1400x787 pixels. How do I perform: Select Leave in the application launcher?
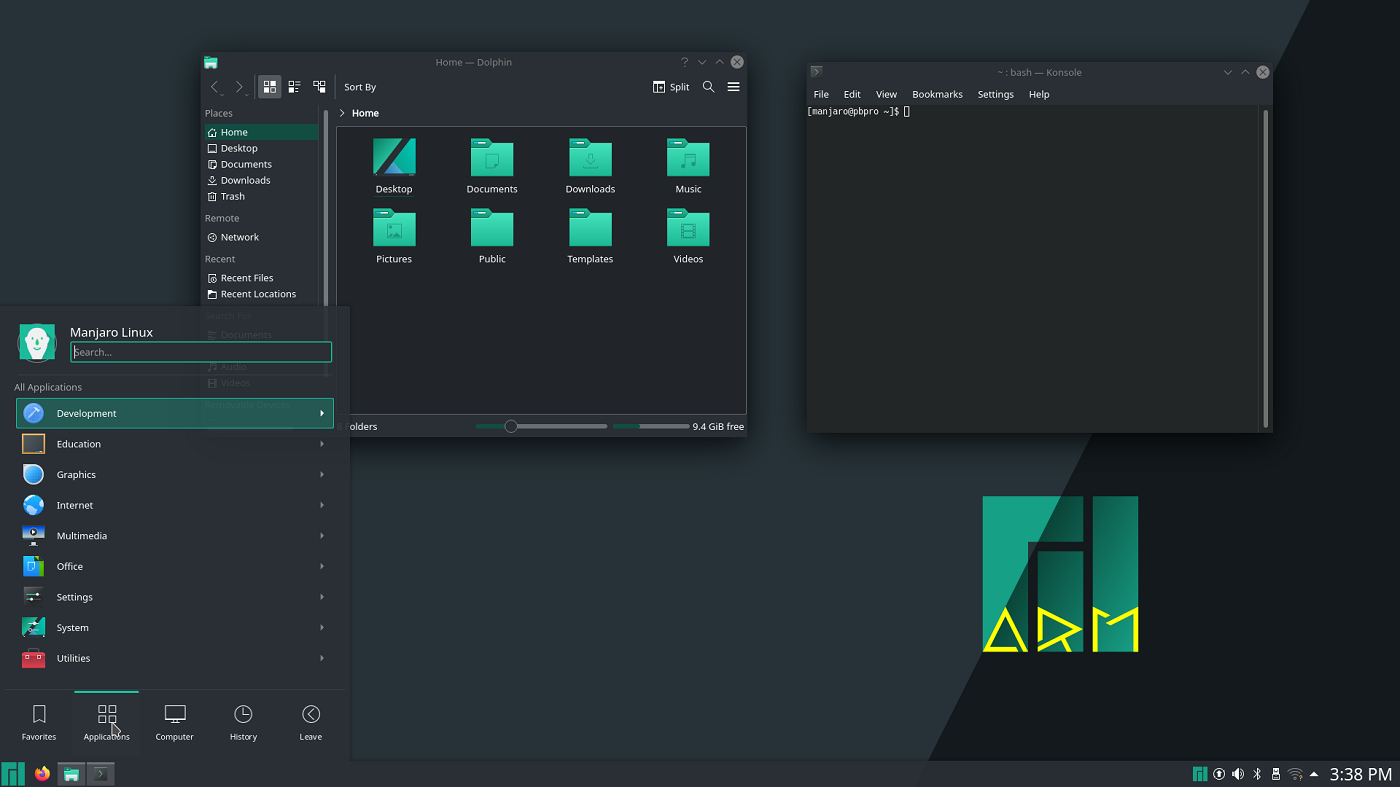pyautogui.click(x=310, y=722)
